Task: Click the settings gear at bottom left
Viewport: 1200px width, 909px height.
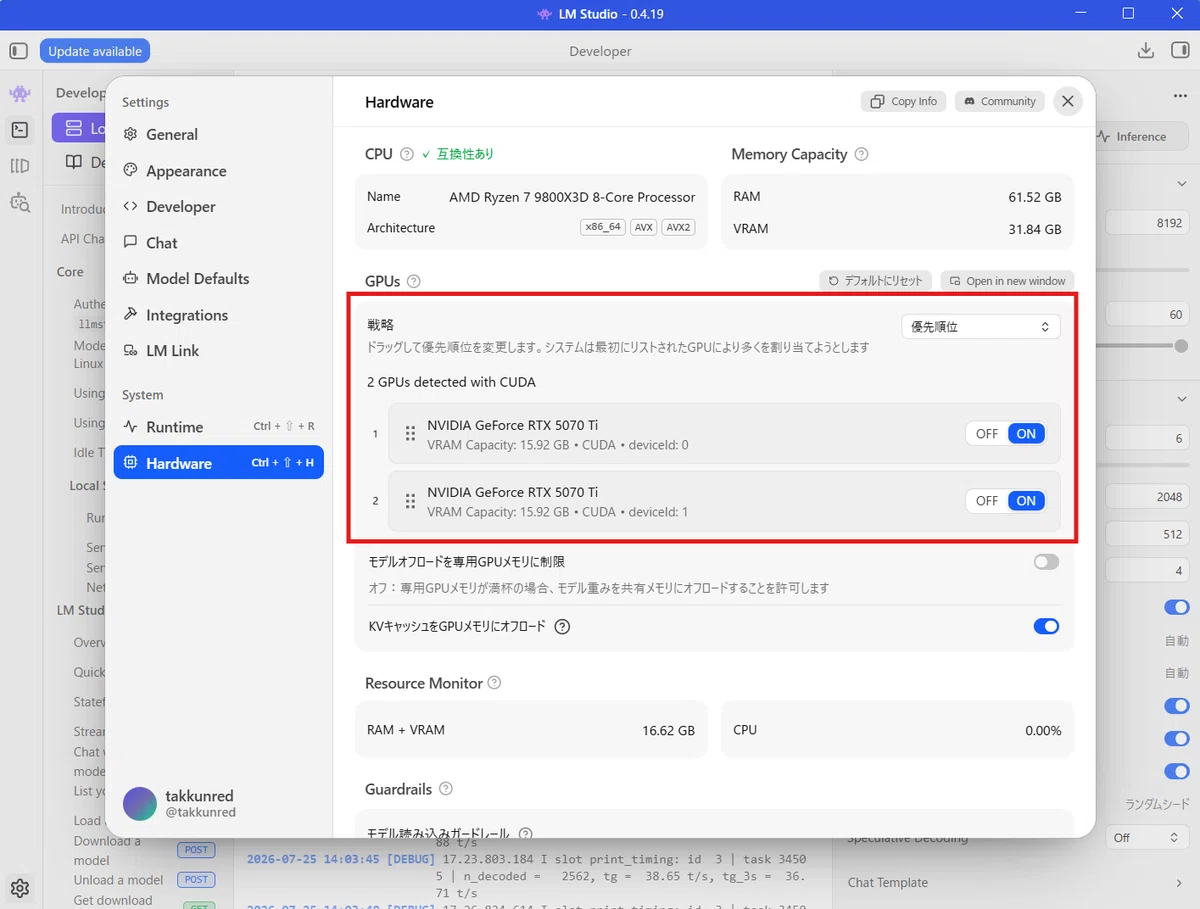Action: 20,888
